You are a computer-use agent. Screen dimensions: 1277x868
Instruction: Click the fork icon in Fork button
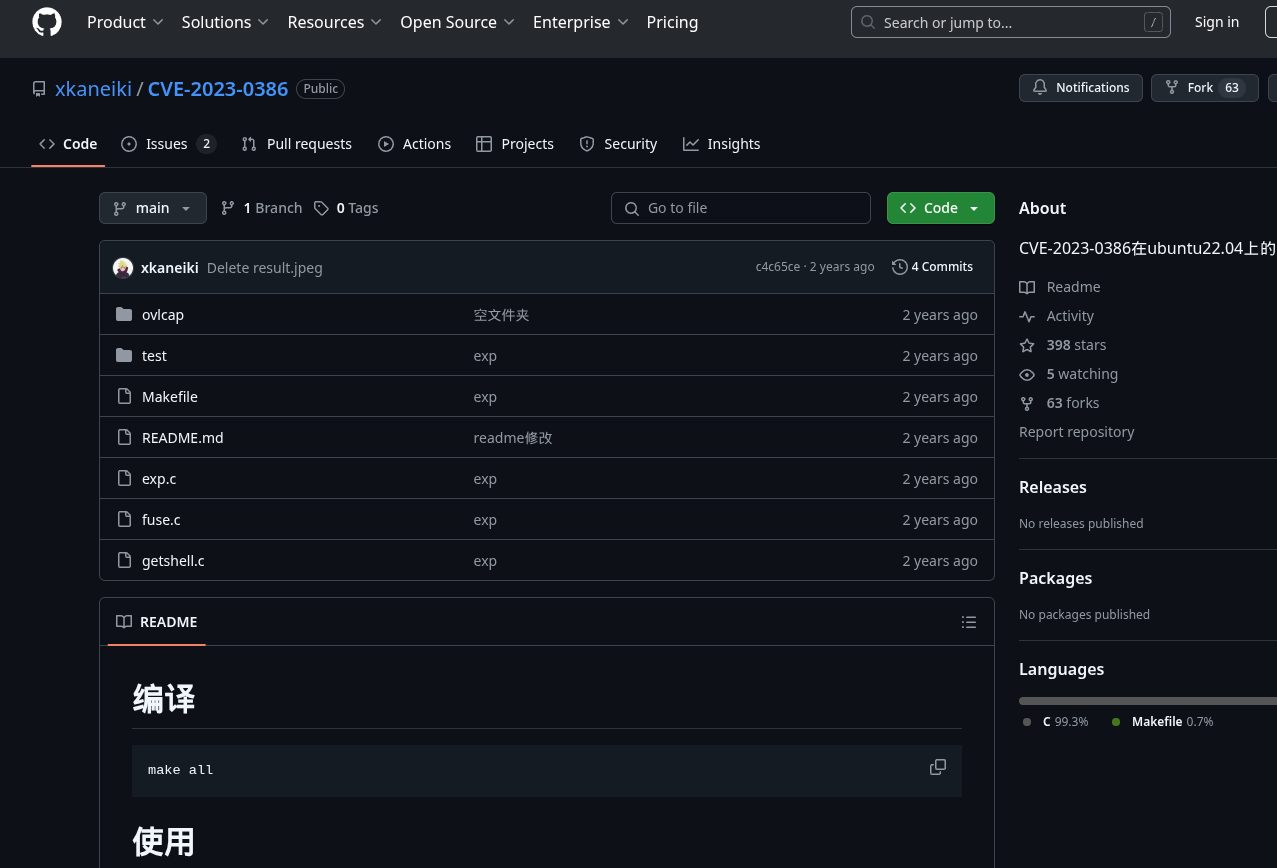tap(1171, 88)
